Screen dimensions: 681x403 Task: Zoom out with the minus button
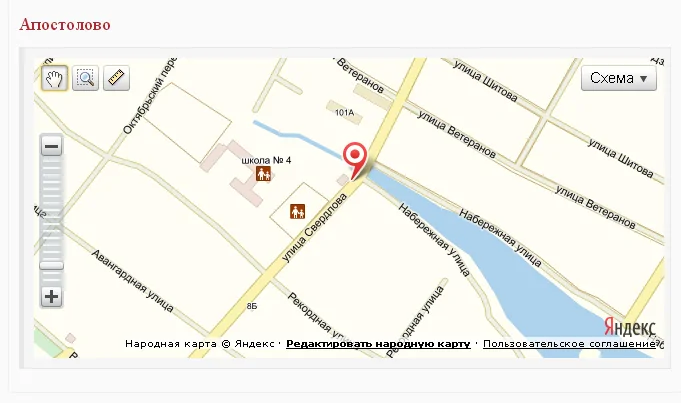click(x=51, y=146)
